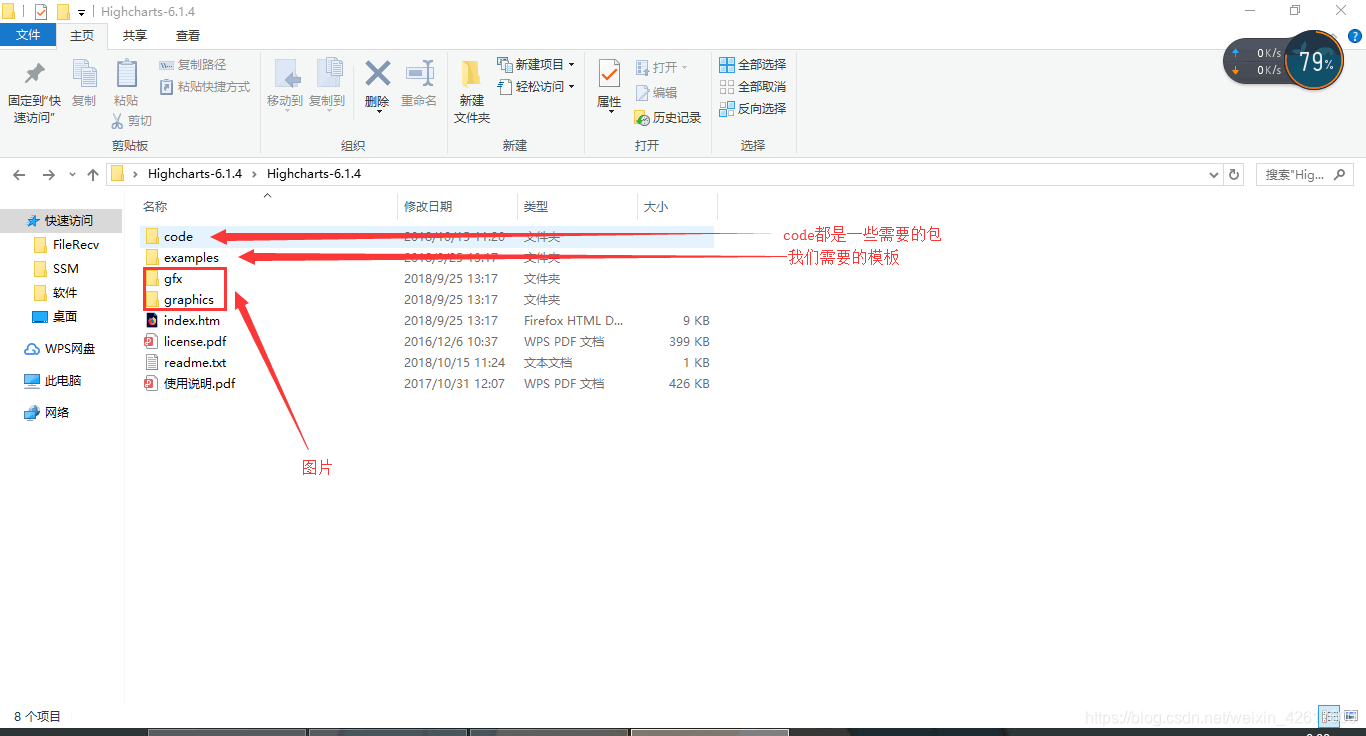This screenshot has width=1366, height=736.
Task: Switch to the 查看 View tab
Action: (188, 35)
